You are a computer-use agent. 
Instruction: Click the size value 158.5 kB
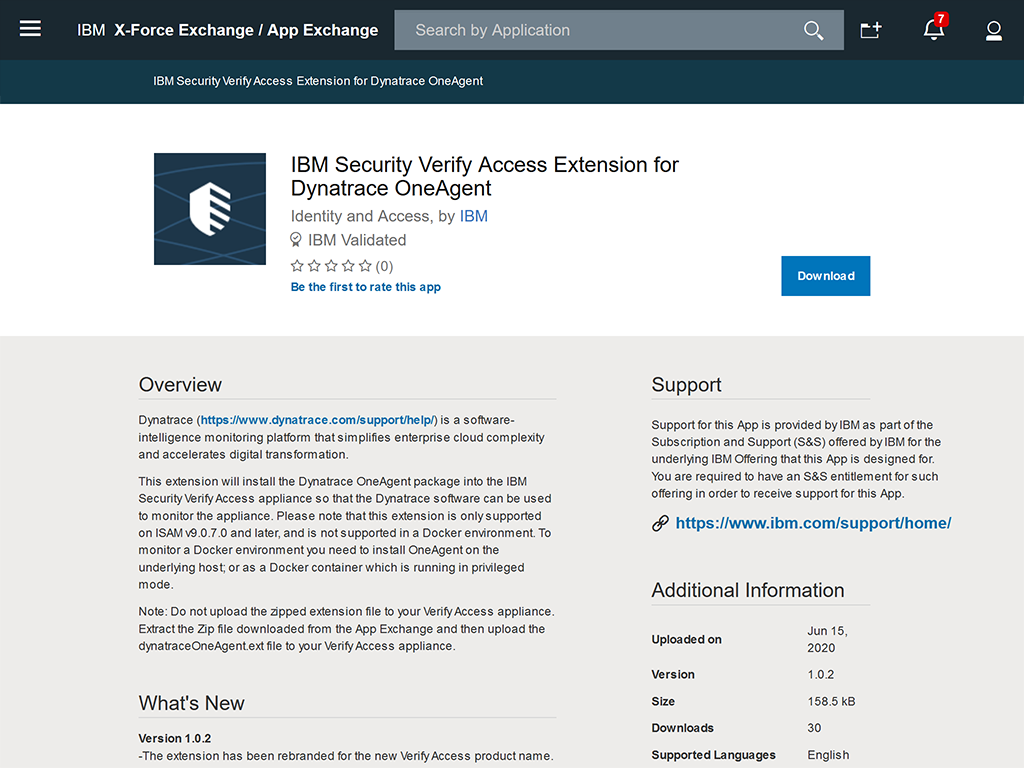[x=831, y=701]
